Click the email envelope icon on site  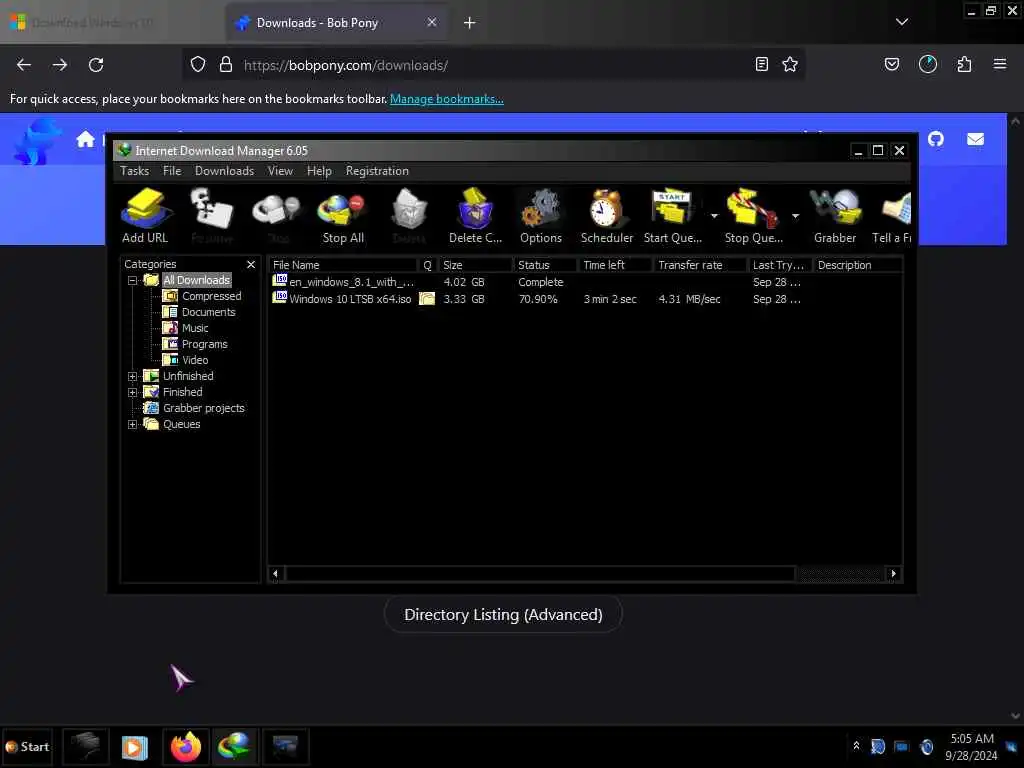(x=975, y=139)
